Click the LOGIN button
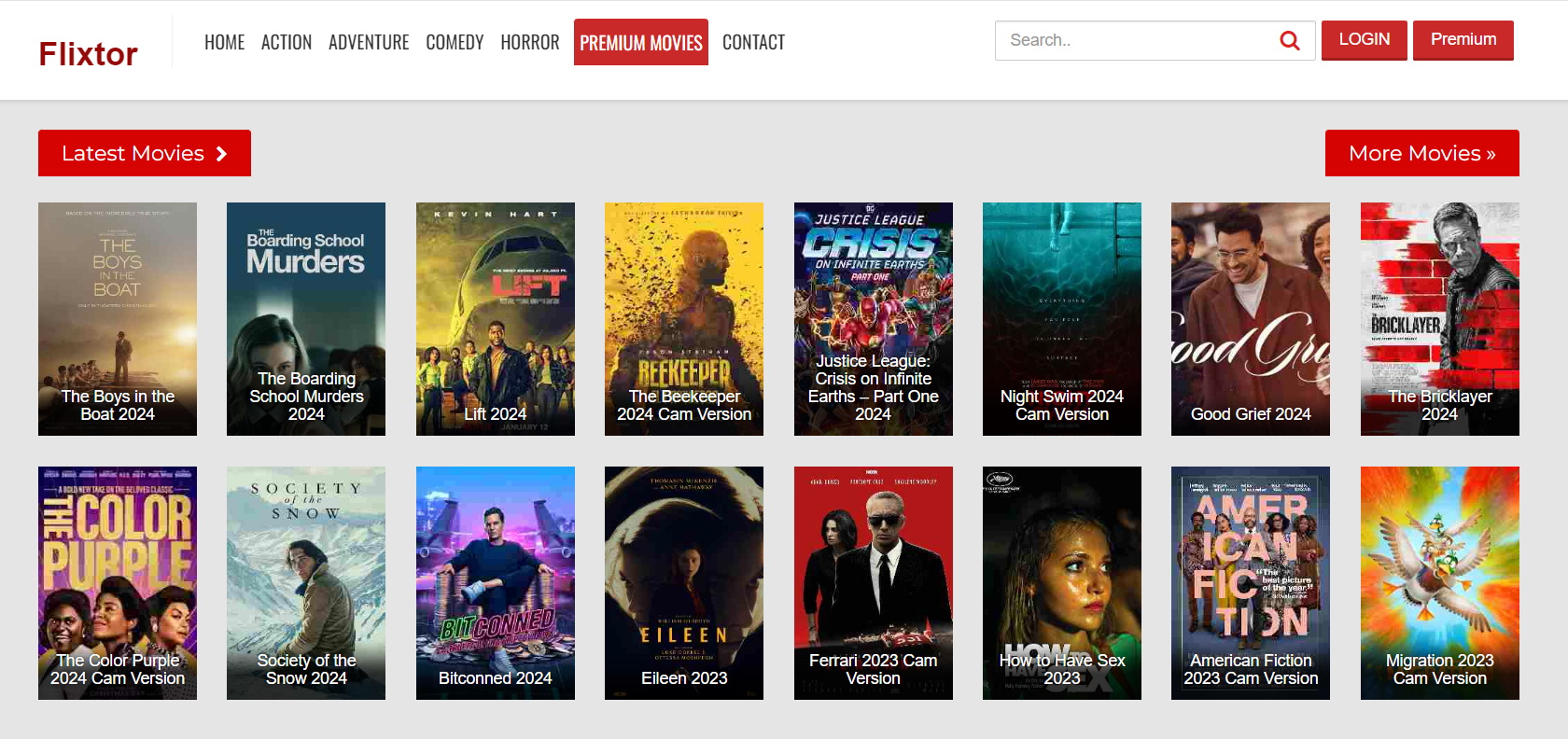The width and height of the screenshot is (1568, 739). coord(1364,40)
